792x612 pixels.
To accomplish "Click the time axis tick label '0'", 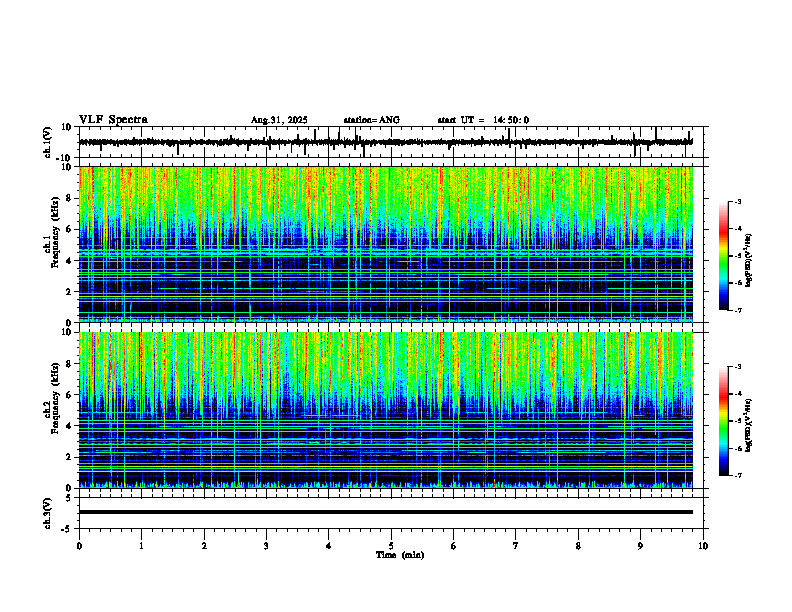I will [x=79, y=546].
